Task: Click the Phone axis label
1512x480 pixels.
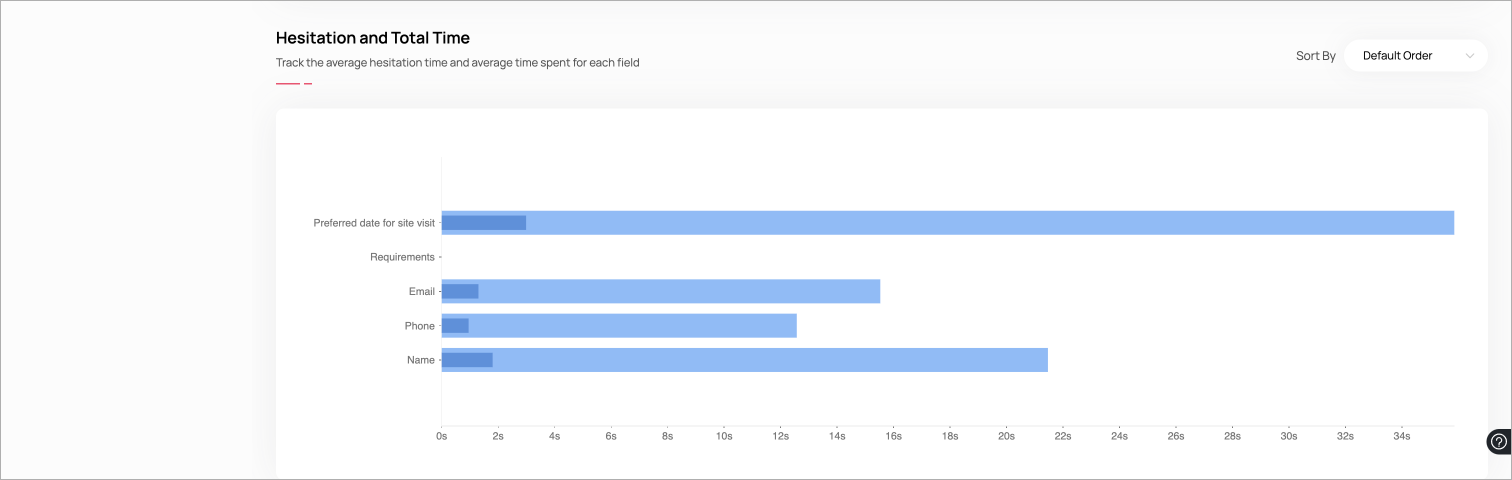Action: [420, 326]
